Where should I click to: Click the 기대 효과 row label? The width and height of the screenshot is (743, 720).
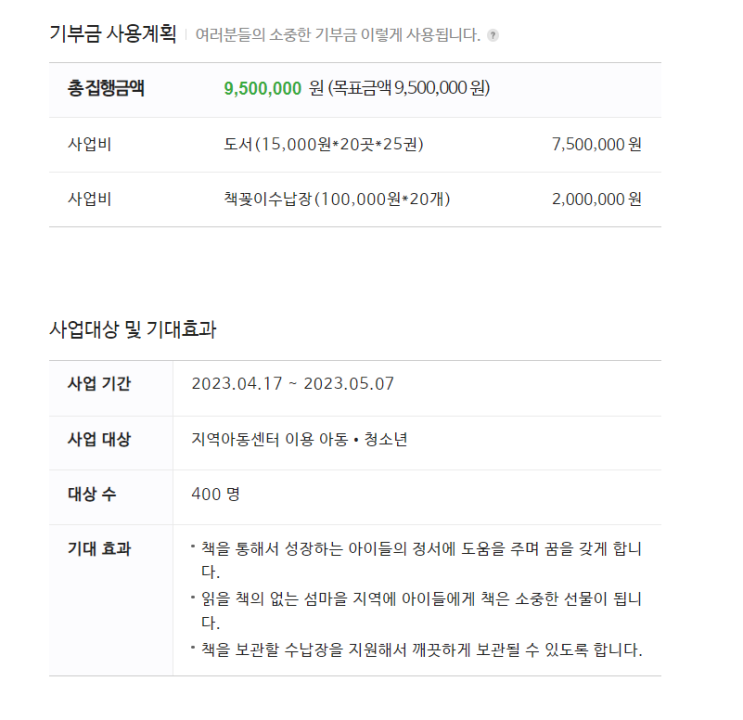coord(99,549)
